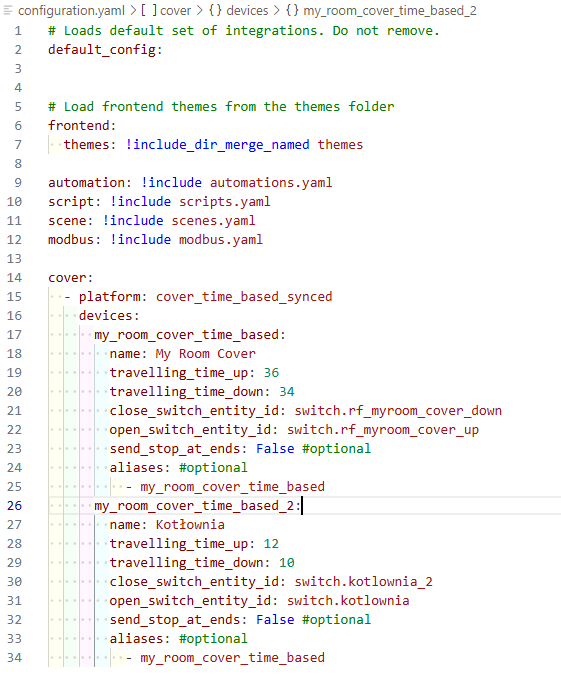This screenshot has width=561, height=680.
Task: Click the !include_dir_merge_named tag
Action: click(x=217, y=144)
